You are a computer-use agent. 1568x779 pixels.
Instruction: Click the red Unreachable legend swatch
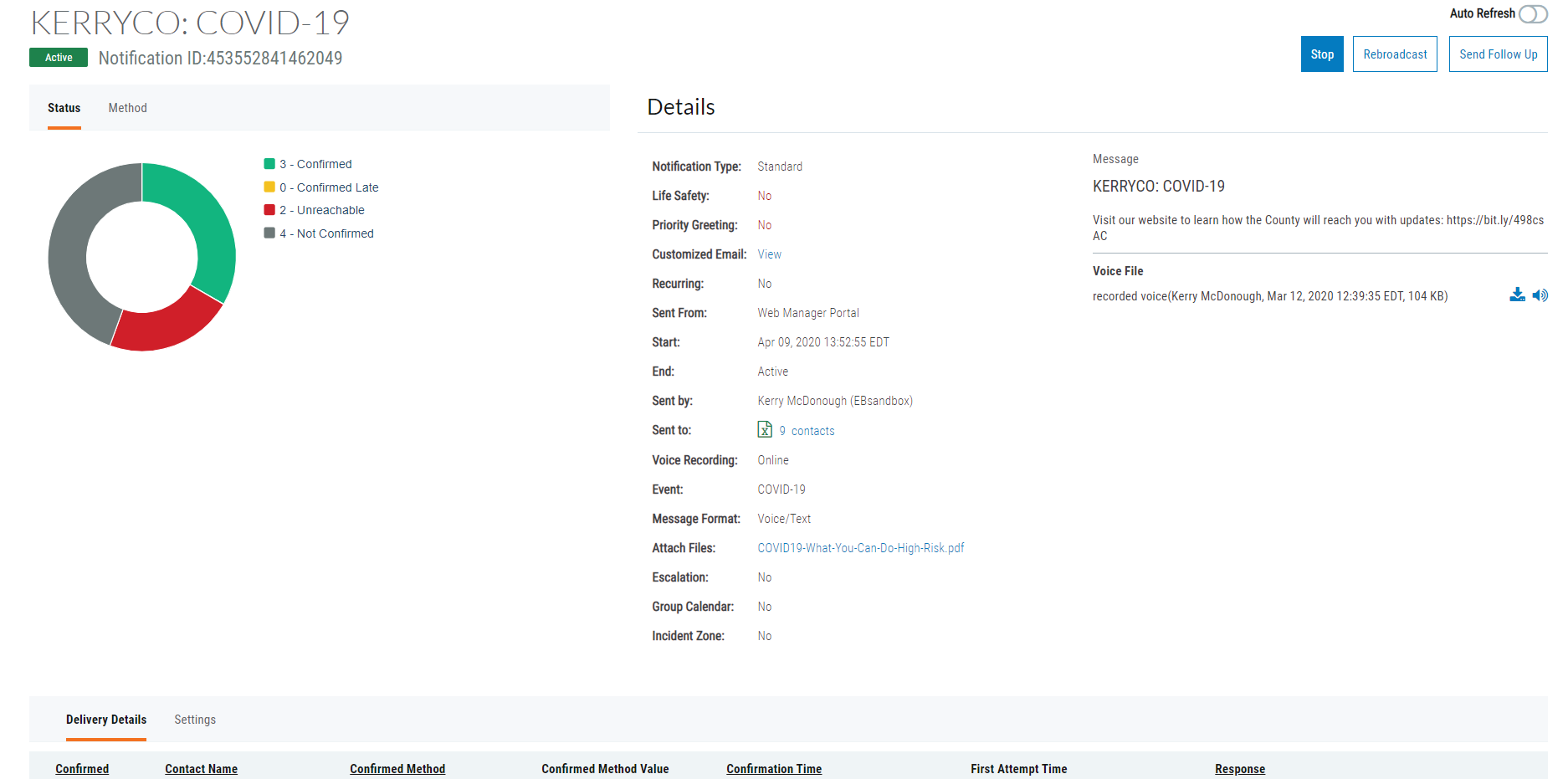(x=269, y=210)
